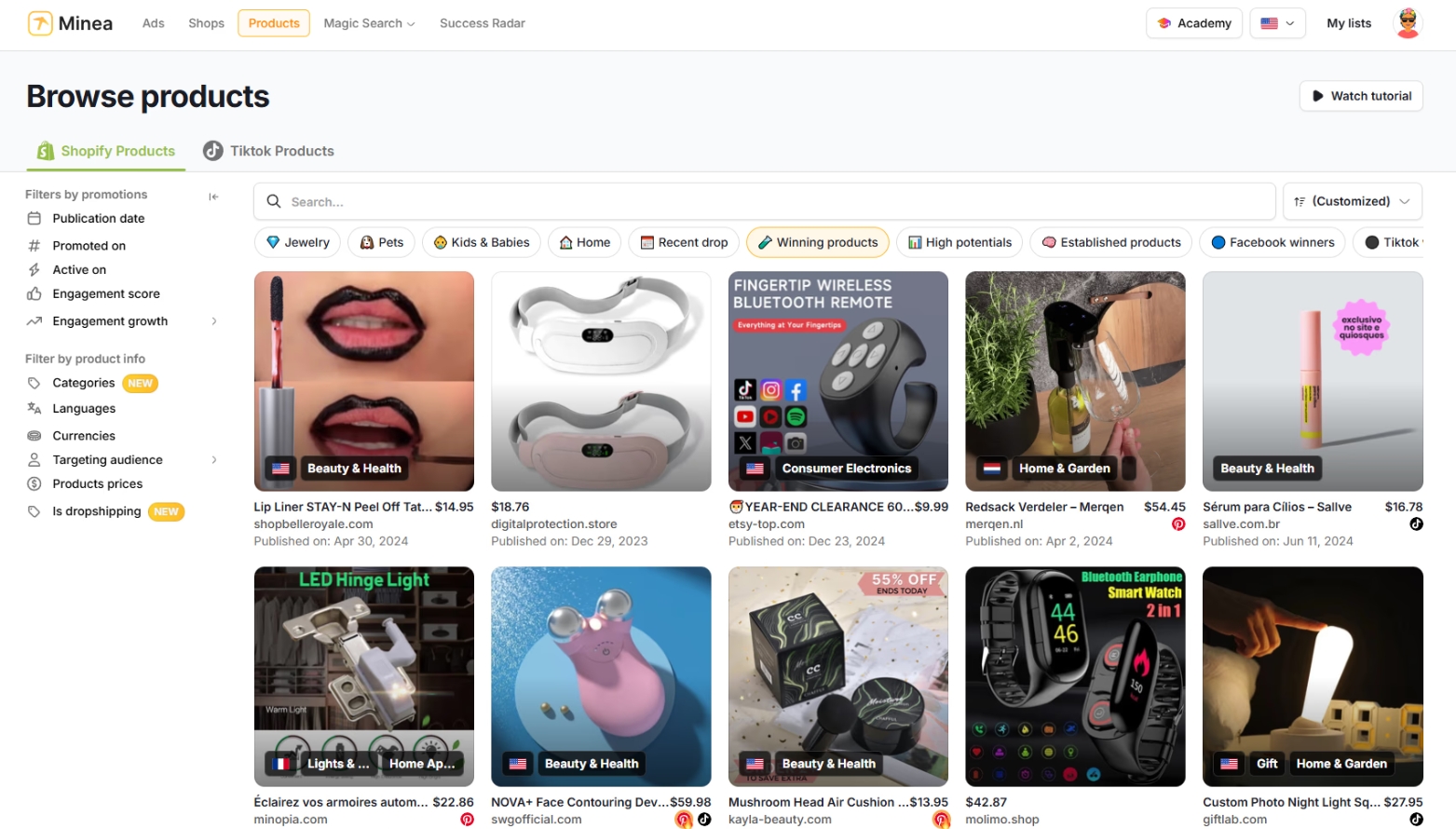This screenshot has width=1456, height=829.
Task: Enable the Facebook winners filter chip
Action: click(x=1272, y=243)
